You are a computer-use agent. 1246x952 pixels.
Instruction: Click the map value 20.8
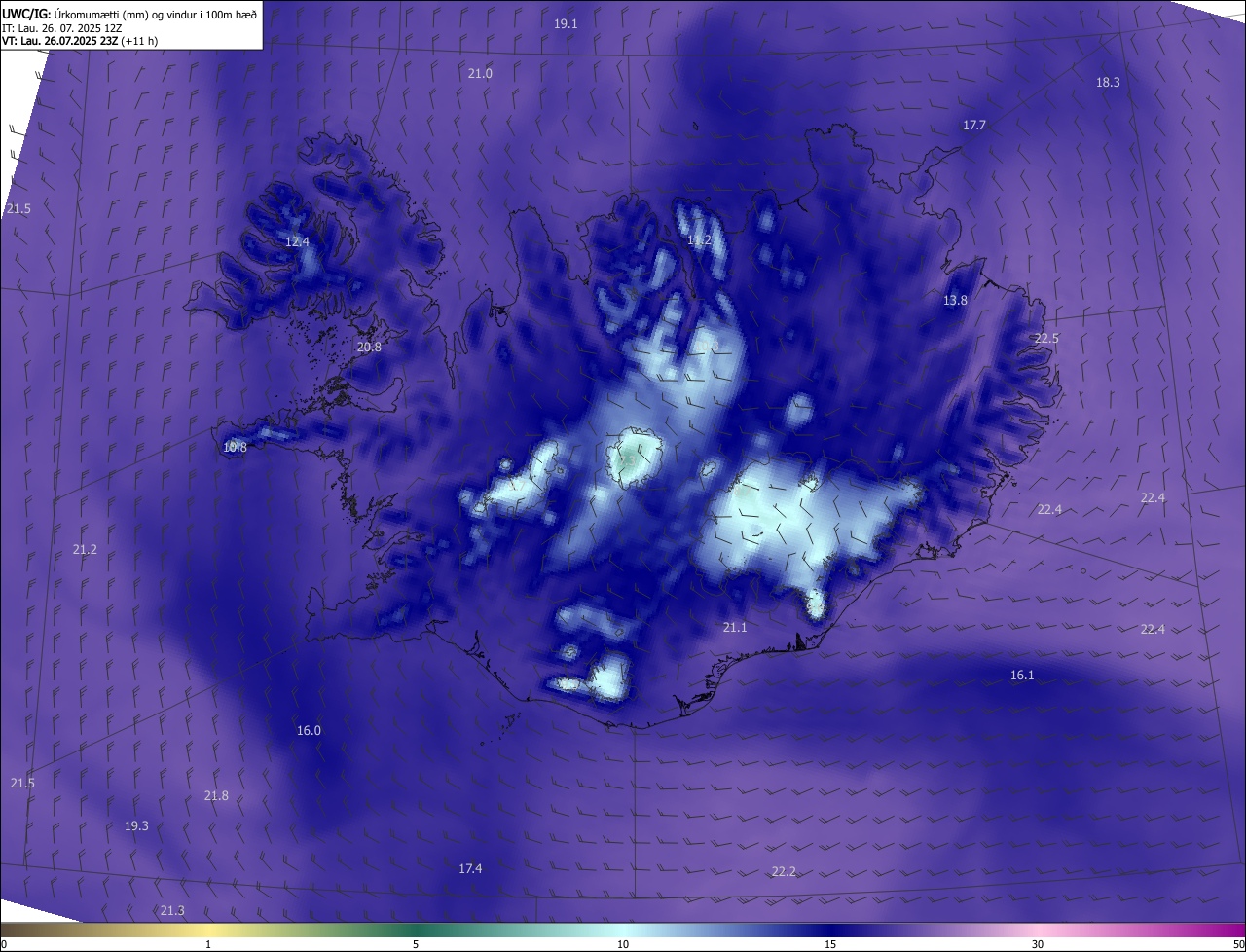(x=369, y=347)
